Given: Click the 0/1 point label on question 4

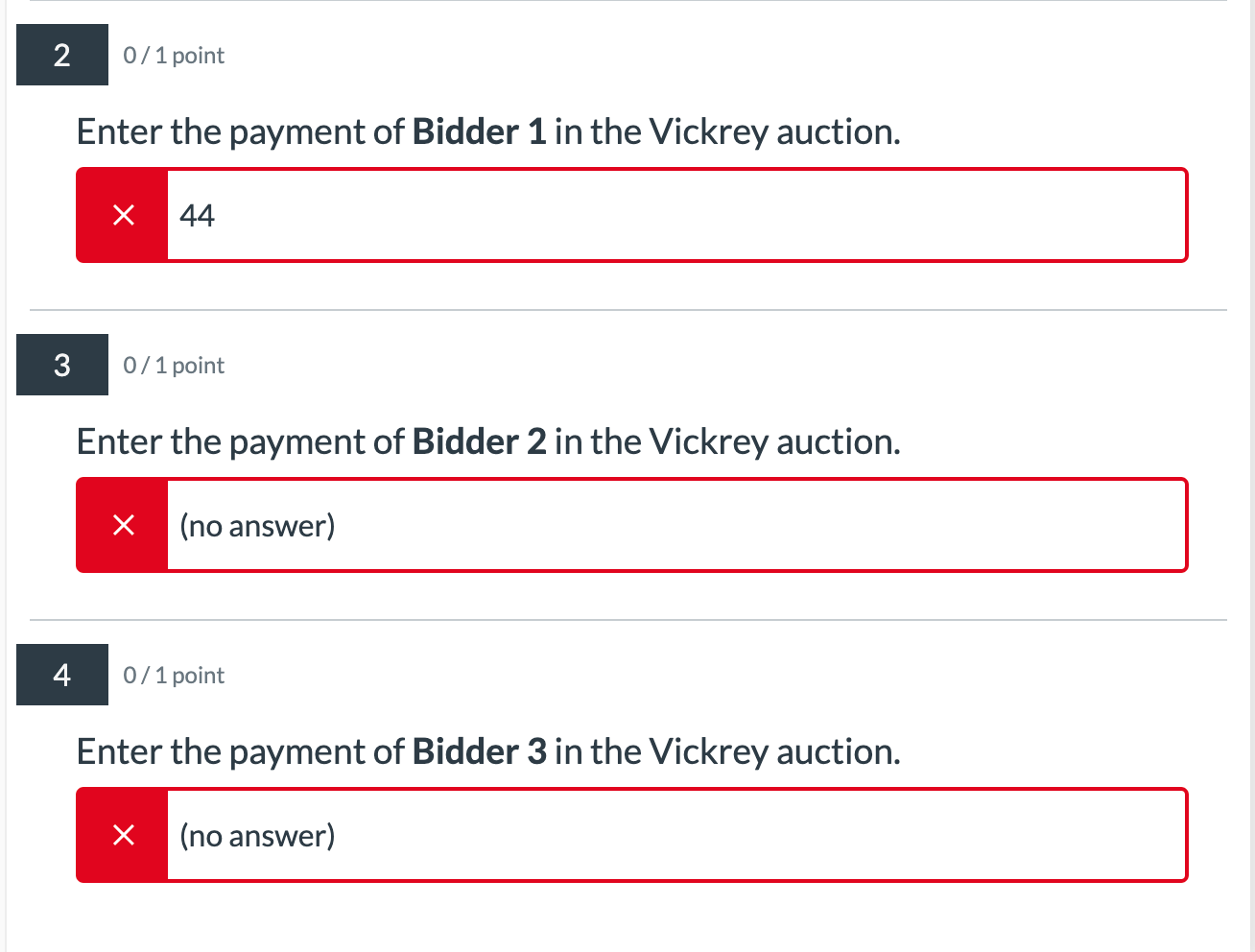Looking at the screenshot, I should pyautogui.click(x=174, y=675).
